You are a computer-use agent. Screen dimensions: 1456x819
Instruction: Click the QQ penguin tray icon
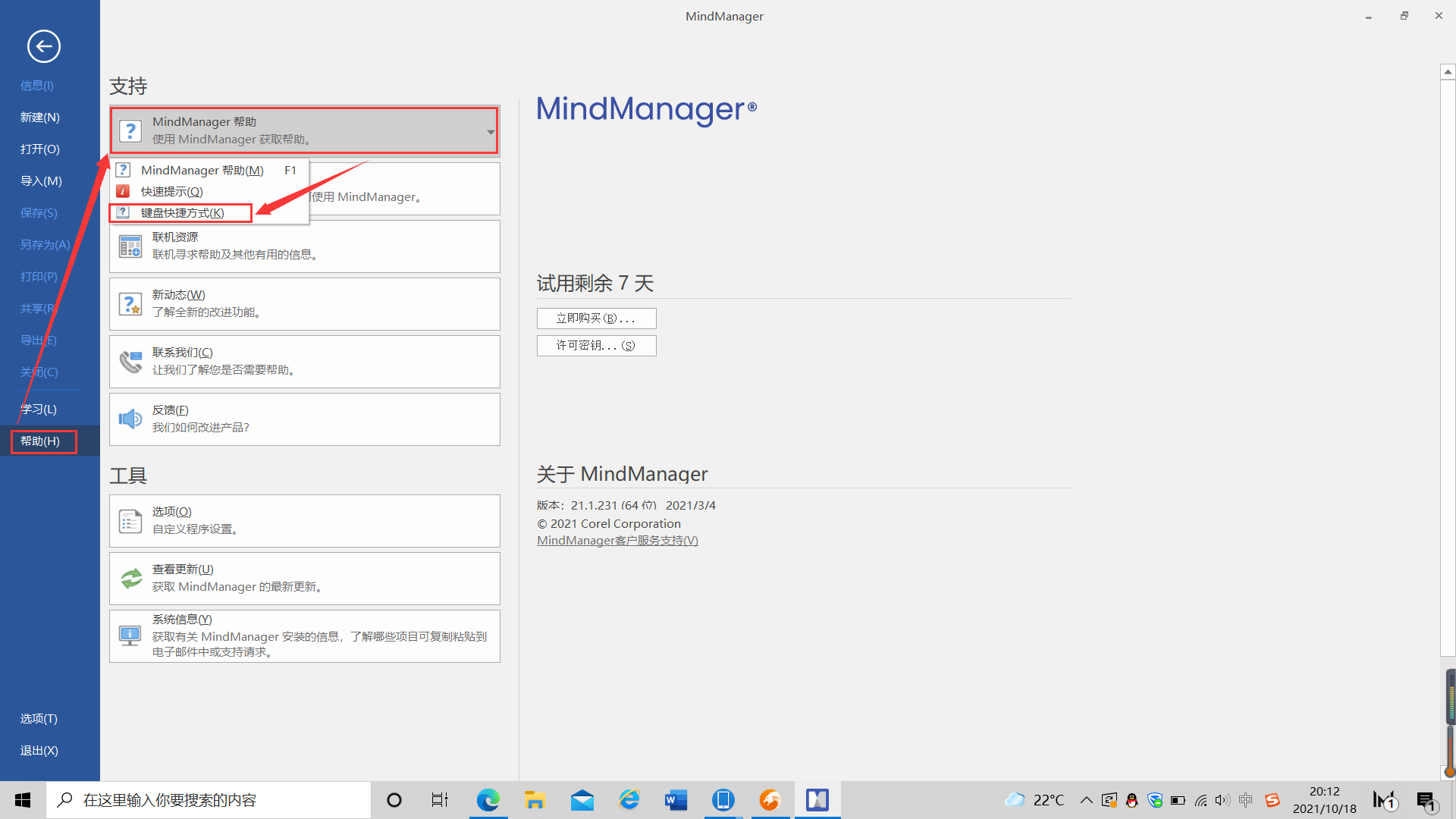[x=1131, y=800]
